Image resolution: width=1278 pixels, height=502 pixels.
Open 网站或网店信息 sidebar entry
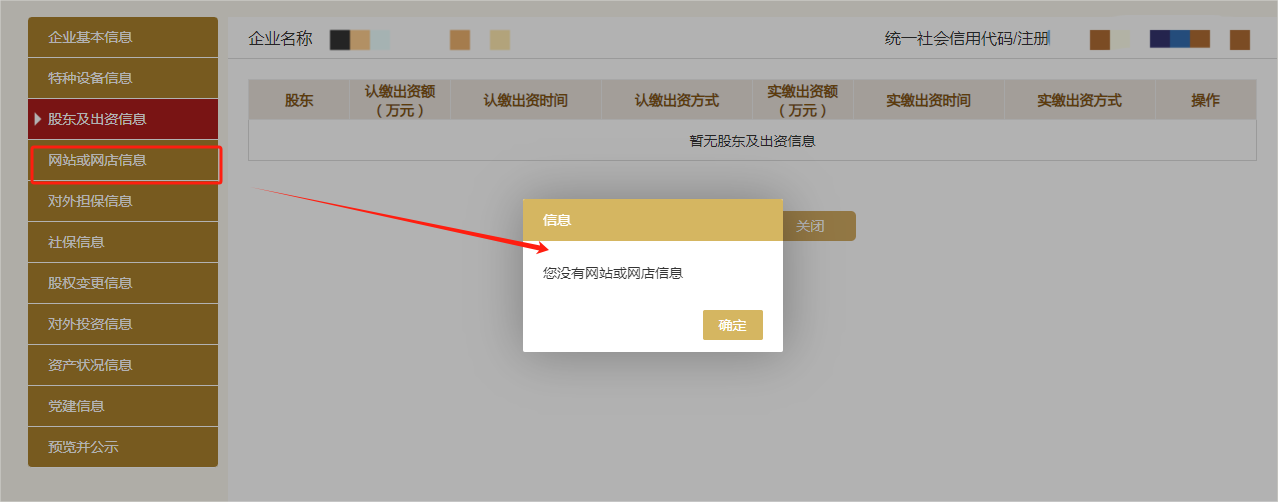point(123,160)
